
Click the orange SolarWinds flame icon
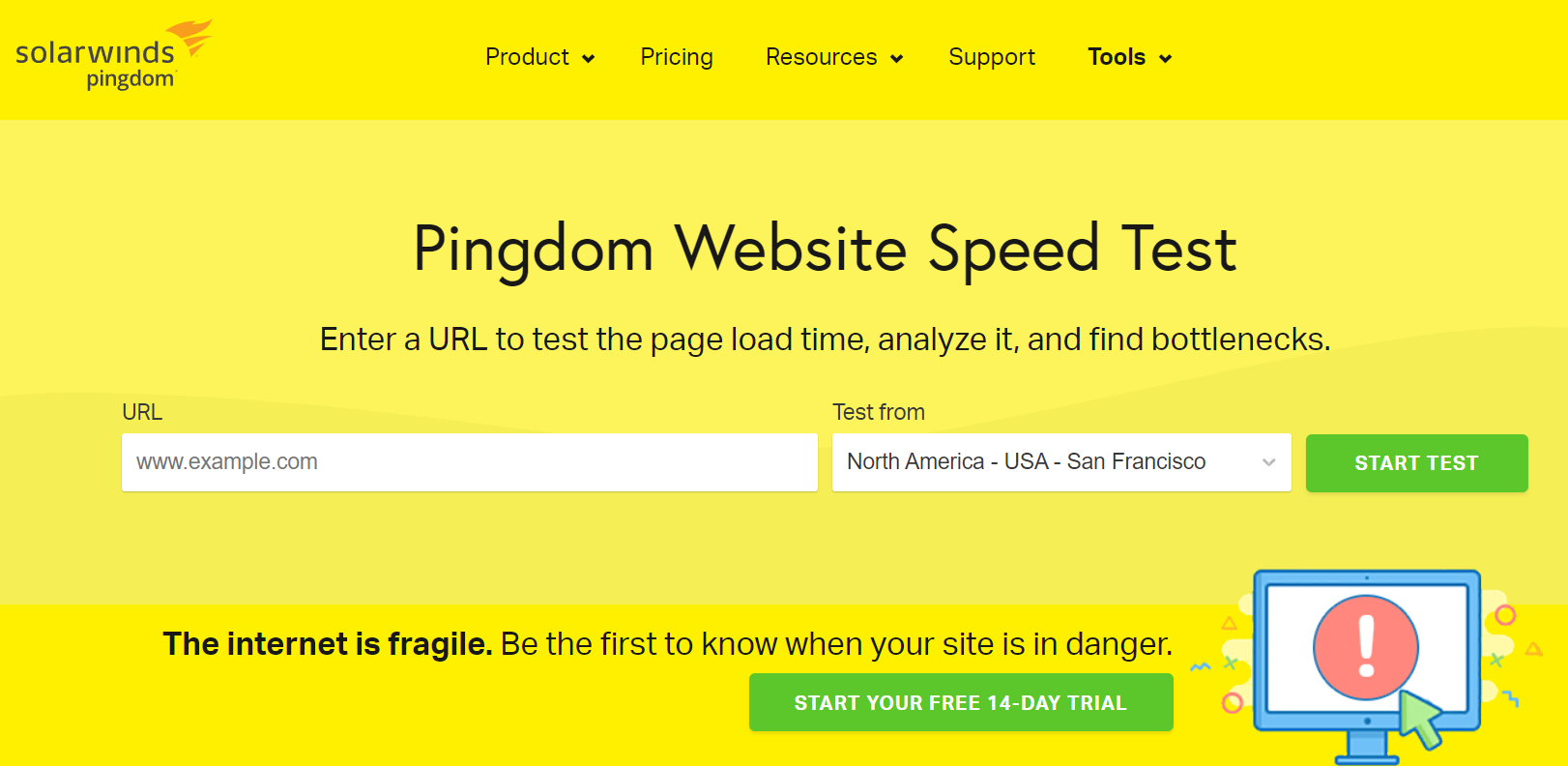(x=193, y=36)
